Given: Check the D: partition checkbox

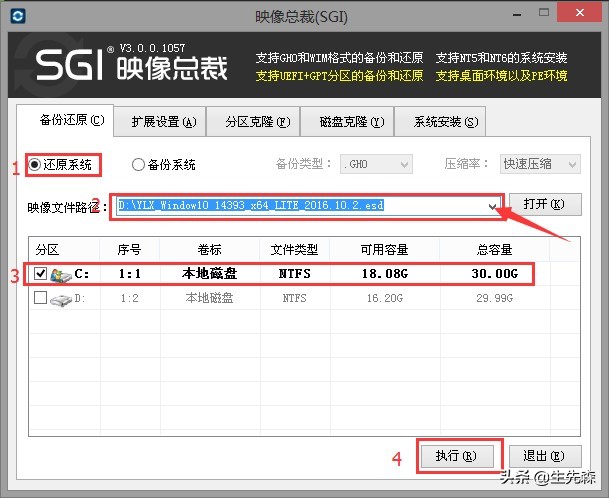Looking at the screenshot, I should click(x=40, y=298).
